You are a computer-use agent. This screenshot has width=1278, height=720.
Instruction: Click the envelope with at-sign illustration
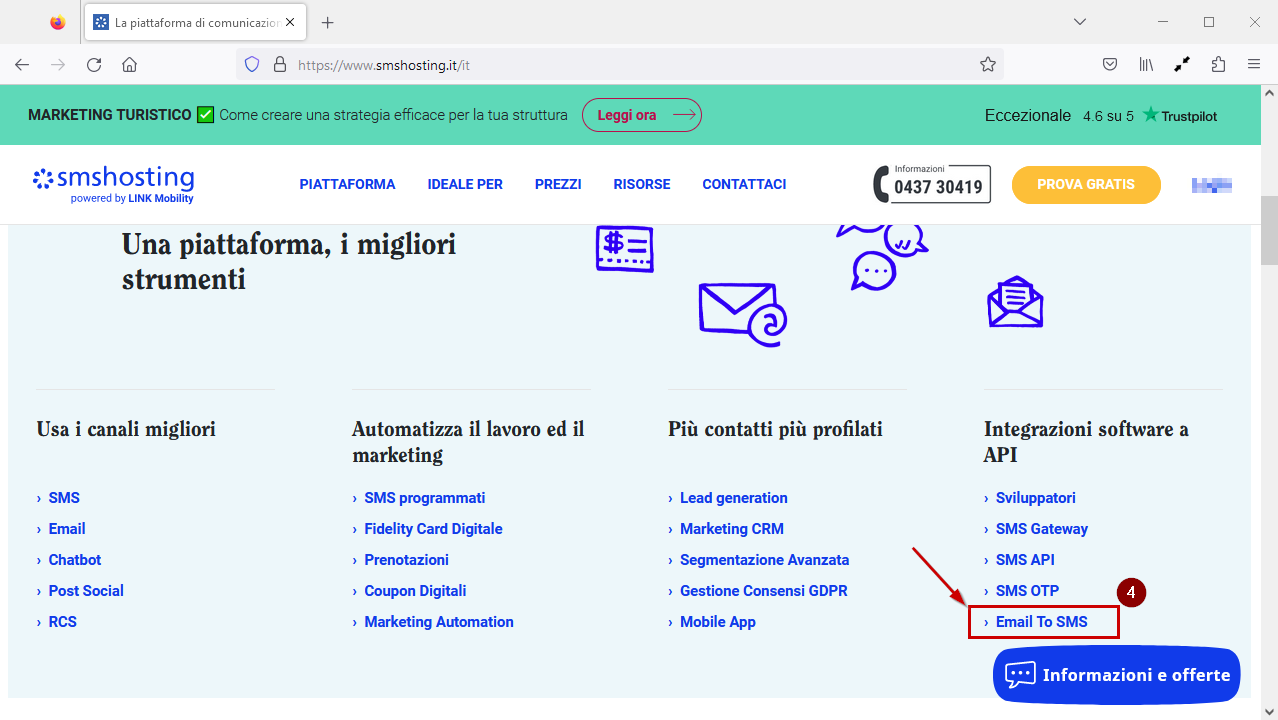pyautogui.click(x=742, y=315)
